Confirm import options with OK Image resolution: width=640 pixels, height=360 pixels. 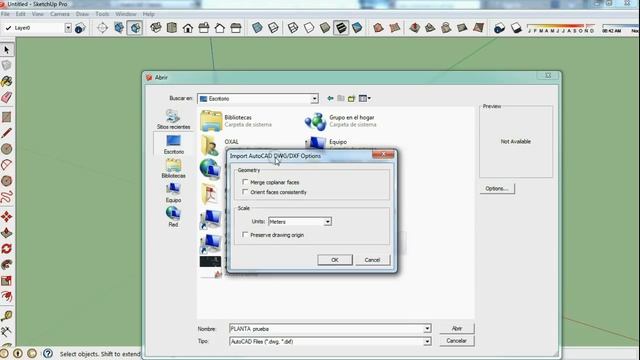[335, 260]
